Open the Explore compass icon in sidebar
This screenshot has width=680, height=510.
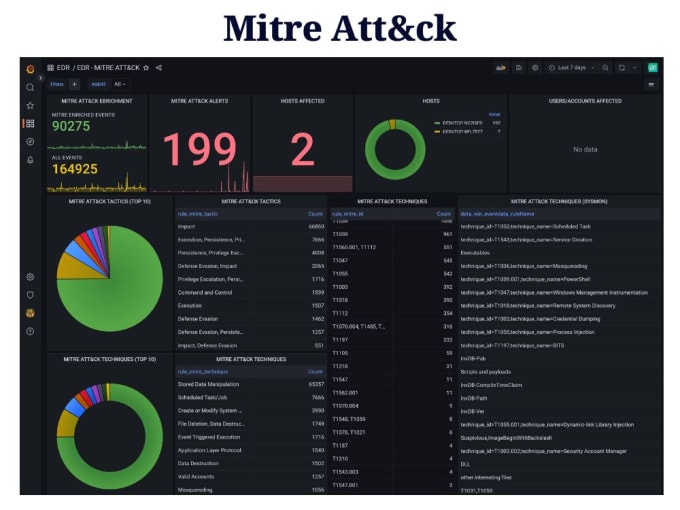tap(30, 142)
